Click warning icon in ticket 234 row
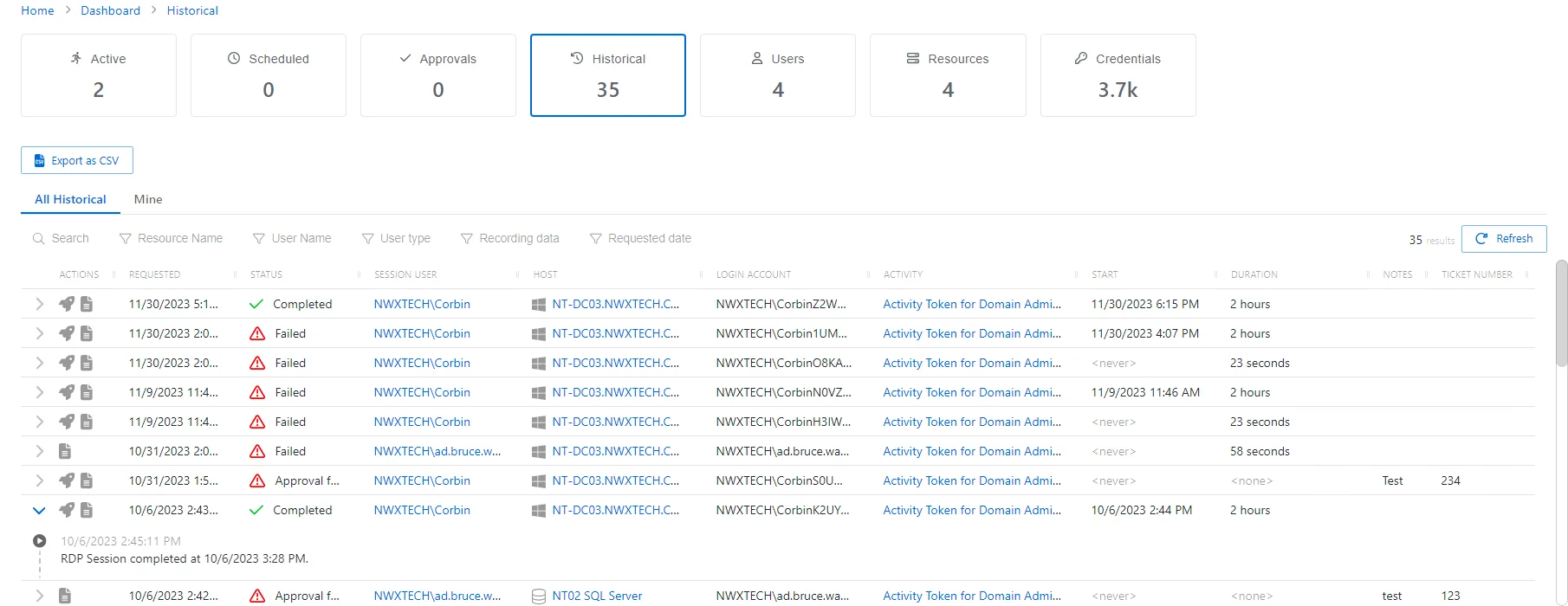The width and height of the screenshot is (1568, 606). pyautogui.click(x=257, y=480)
